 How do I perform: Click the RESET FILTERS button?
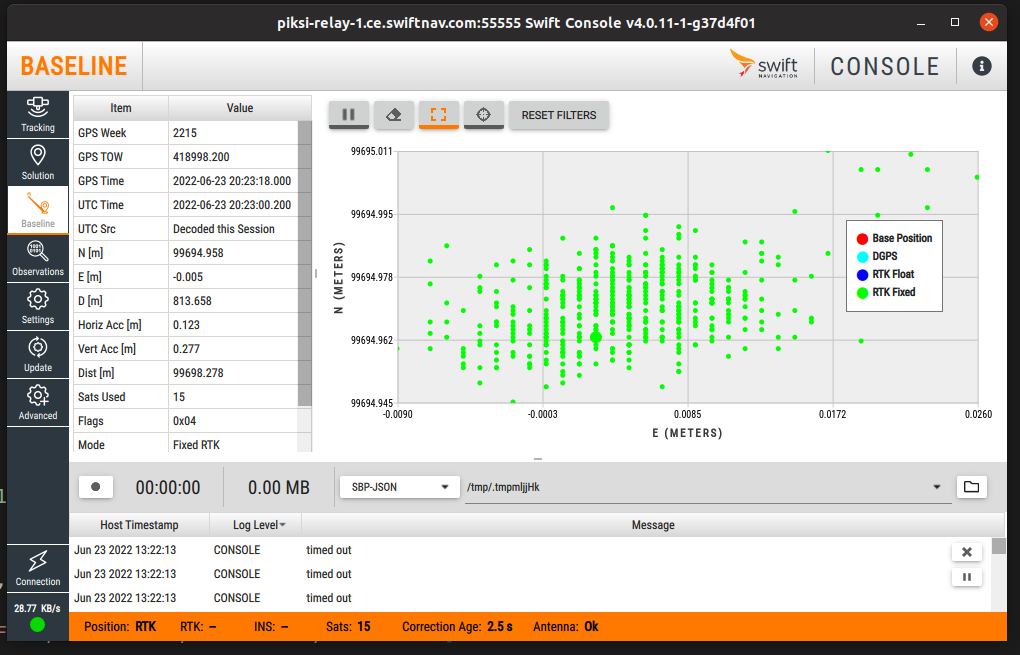coord(559,115)
